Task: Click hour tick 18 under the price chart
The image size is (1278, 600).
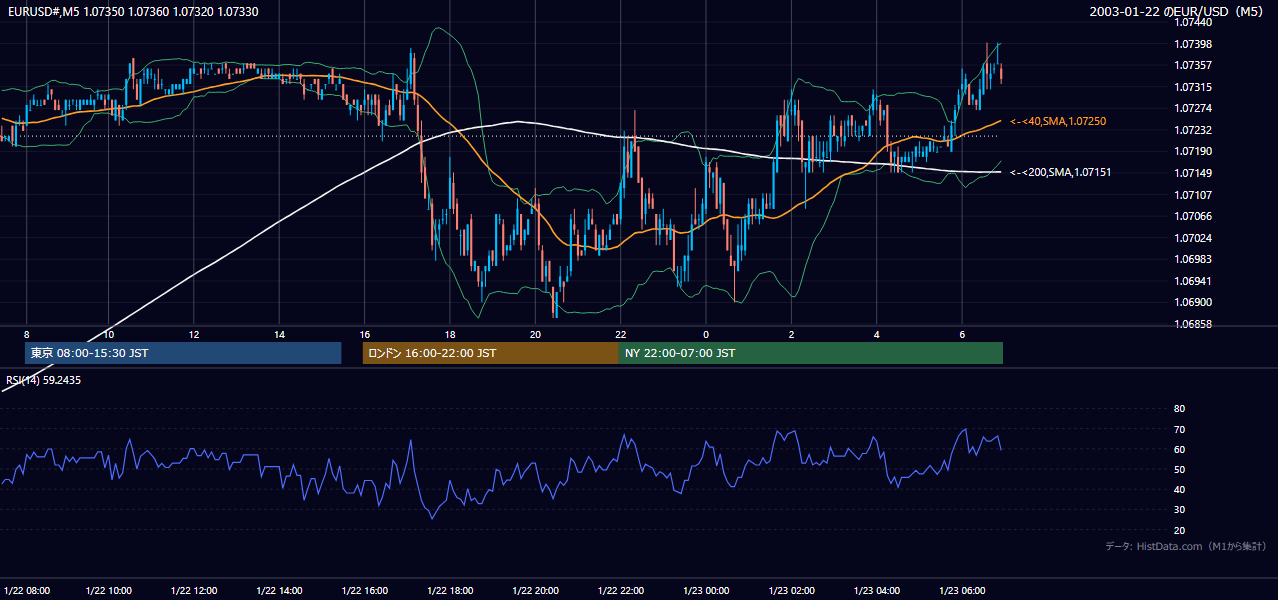Action: (x=450, y=334)
